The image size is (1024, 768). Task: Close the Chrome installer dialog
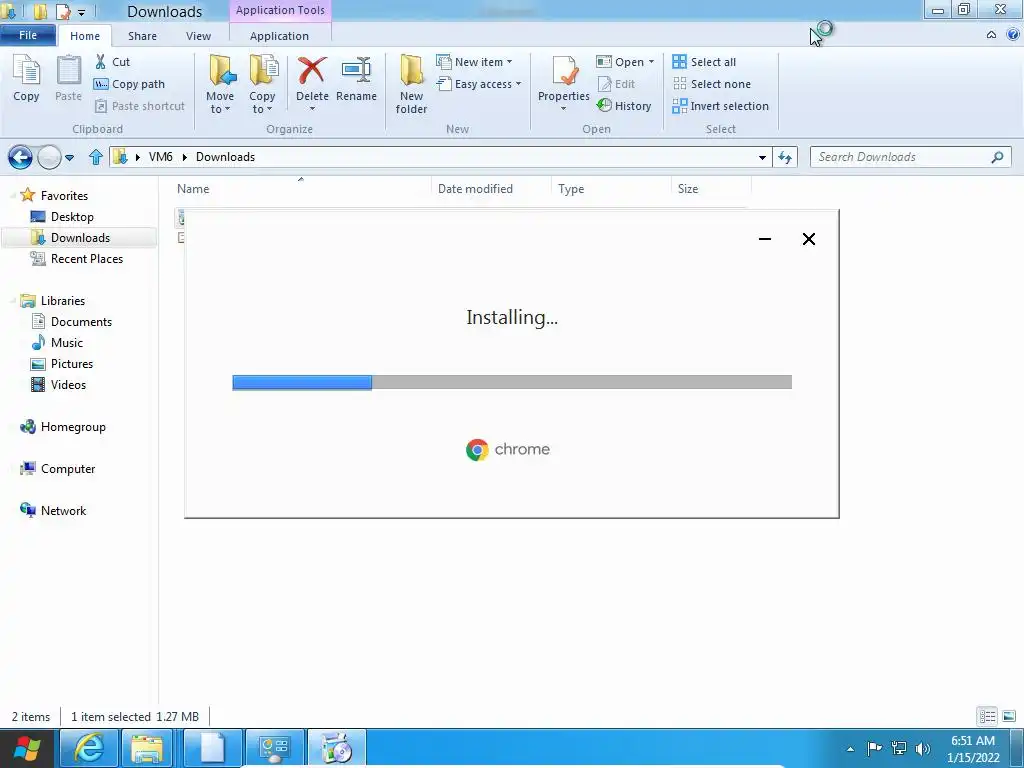808,239
